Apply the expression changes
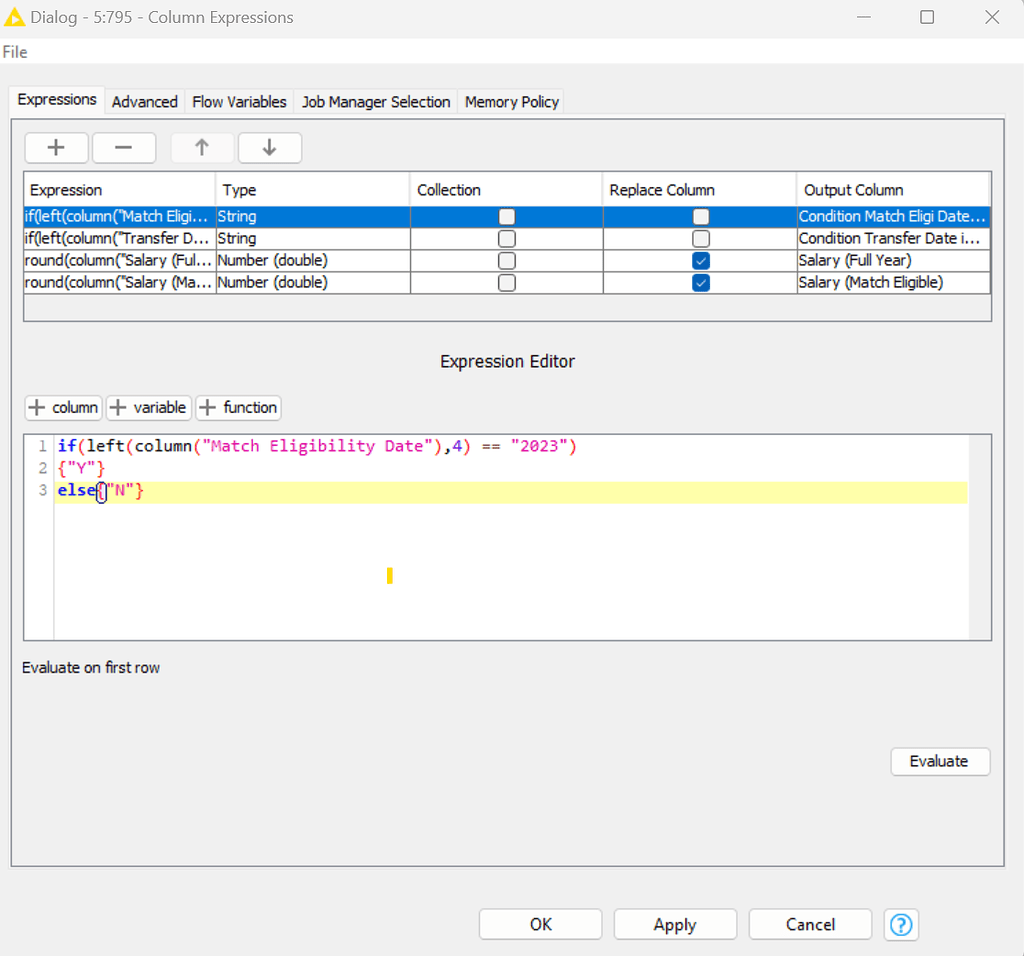 pos(675,924)
